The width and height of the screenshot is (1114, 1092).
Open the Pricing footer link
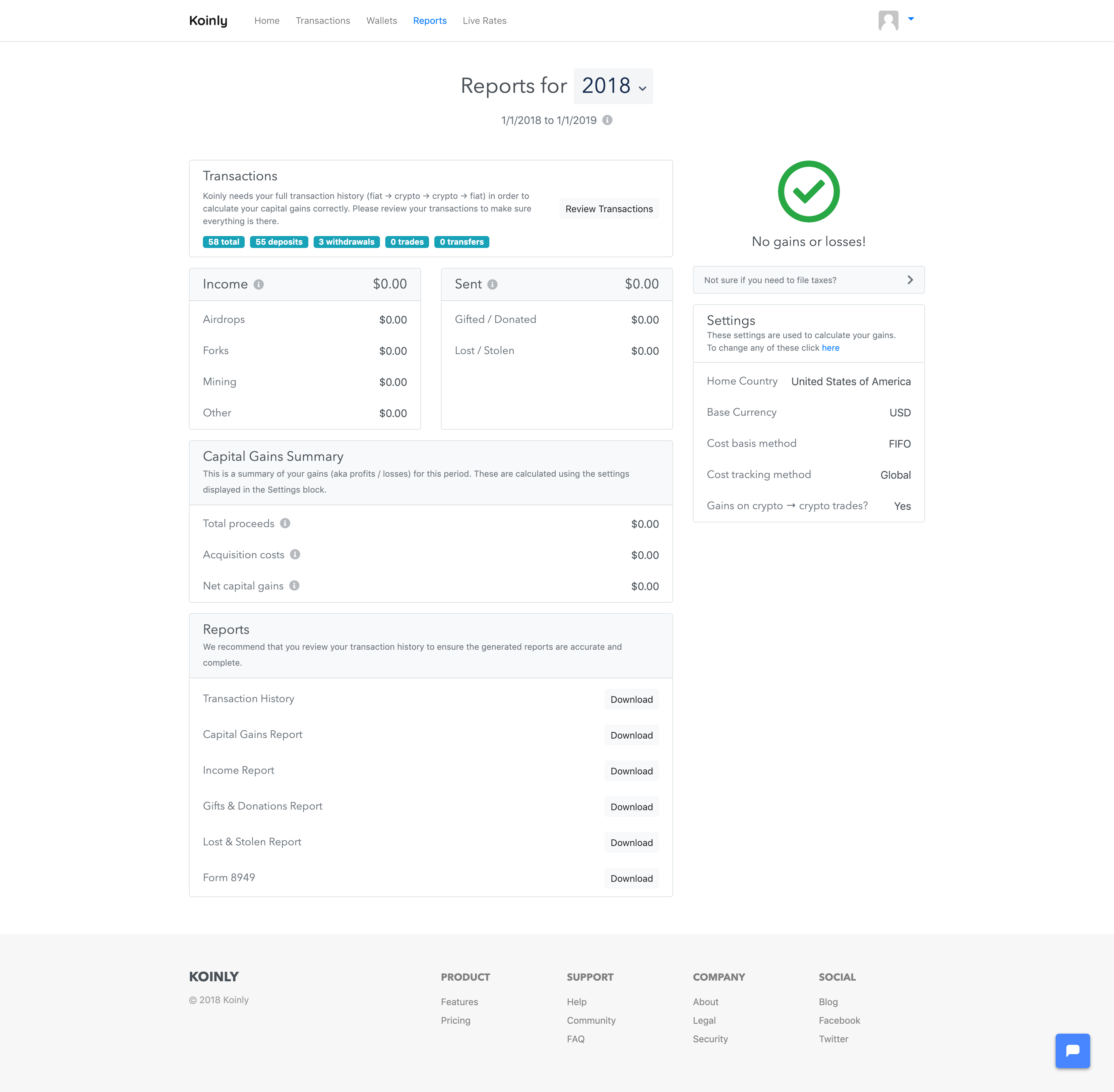[x=456, y=1020]
